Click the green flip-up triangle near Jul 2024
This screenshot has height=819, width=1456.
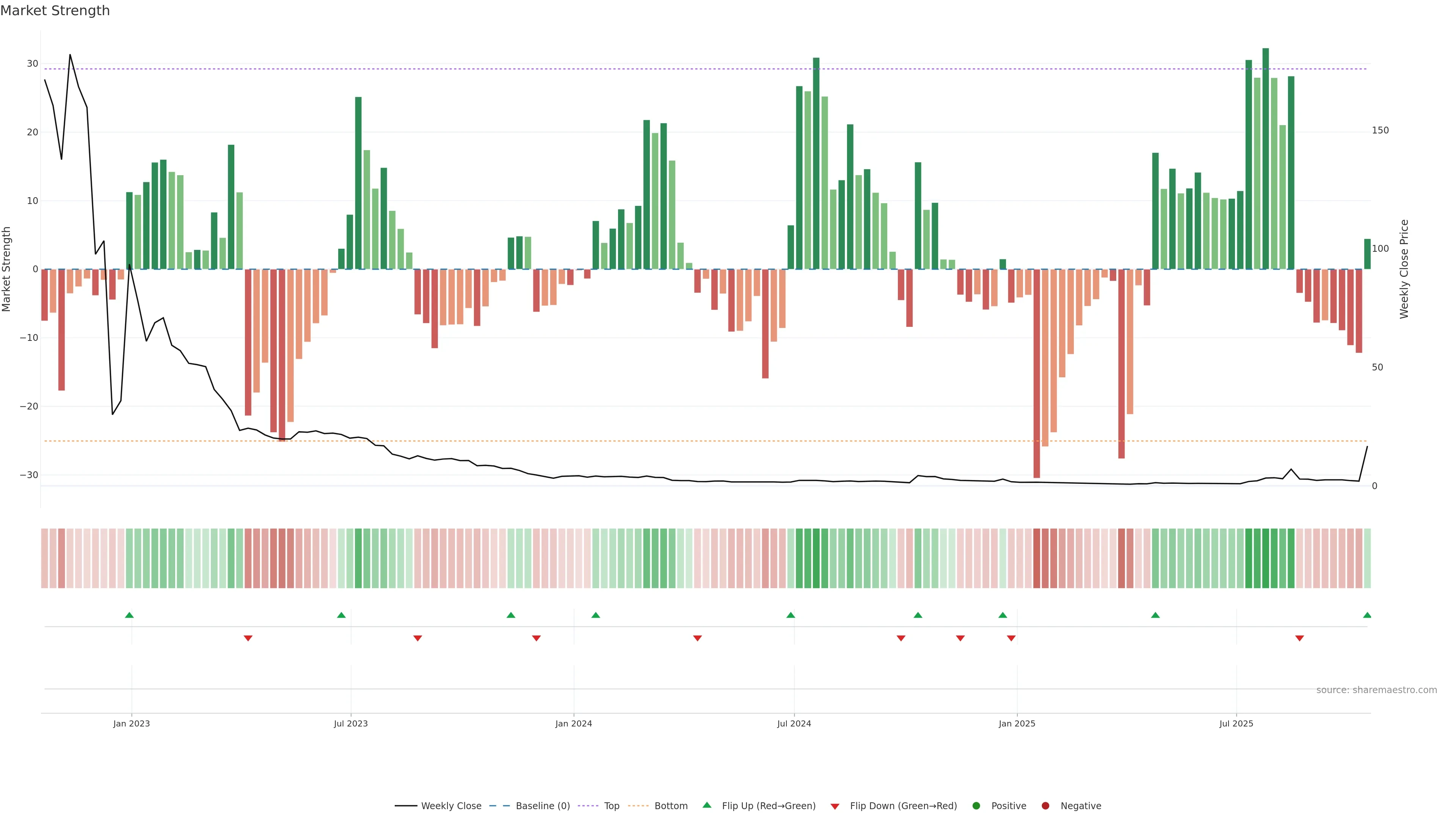(791, 615)
